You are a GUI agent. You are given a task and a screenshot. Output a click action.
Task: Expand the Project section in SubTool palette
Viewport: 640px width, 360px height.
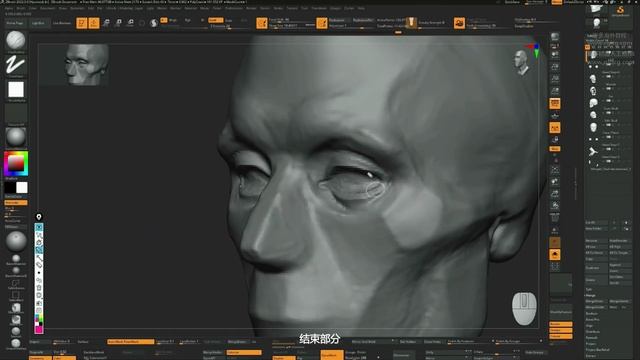591,344
